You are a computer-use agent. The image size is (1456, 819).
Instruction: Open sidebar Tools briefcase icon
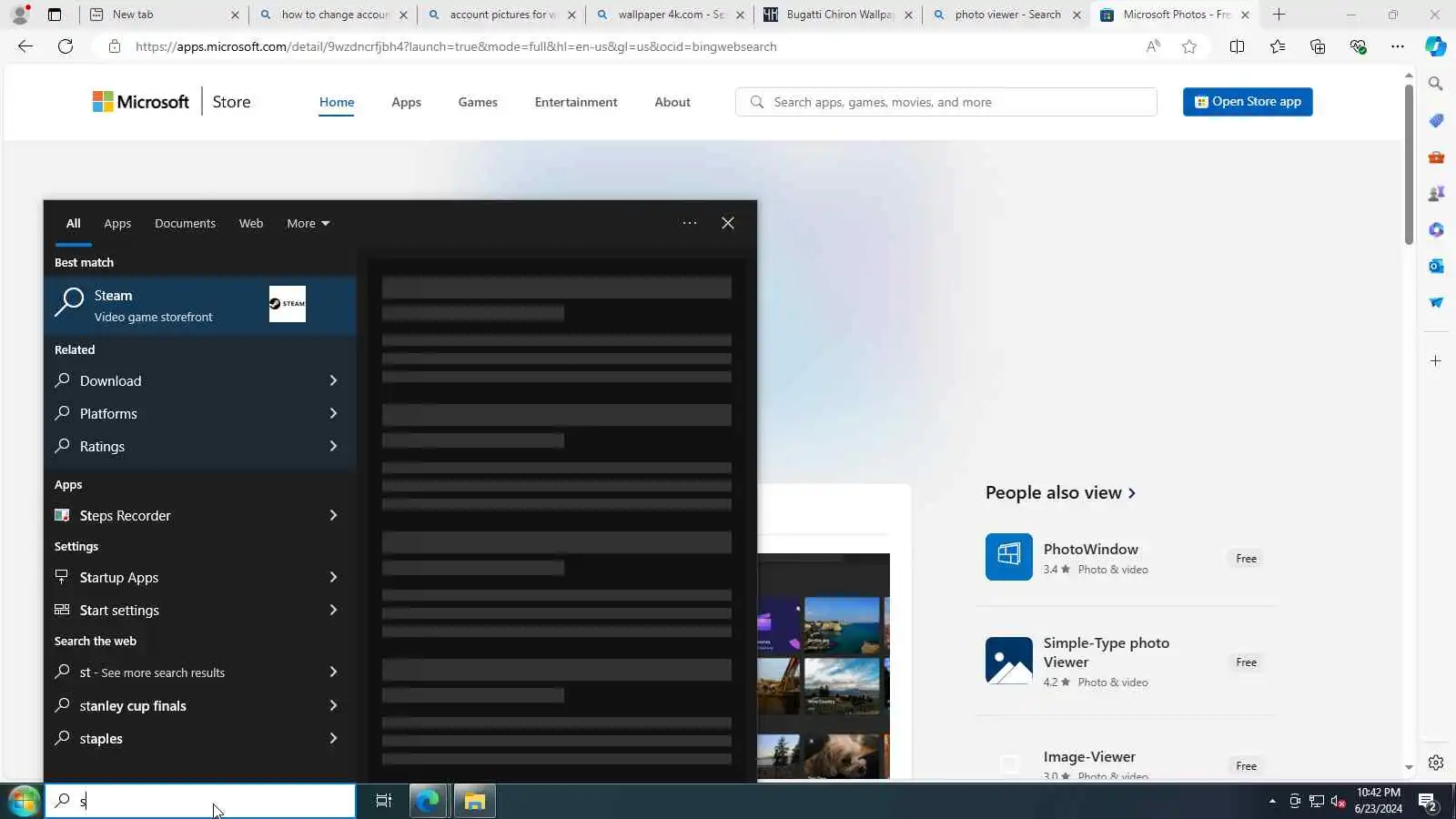tap(1436, 157)
